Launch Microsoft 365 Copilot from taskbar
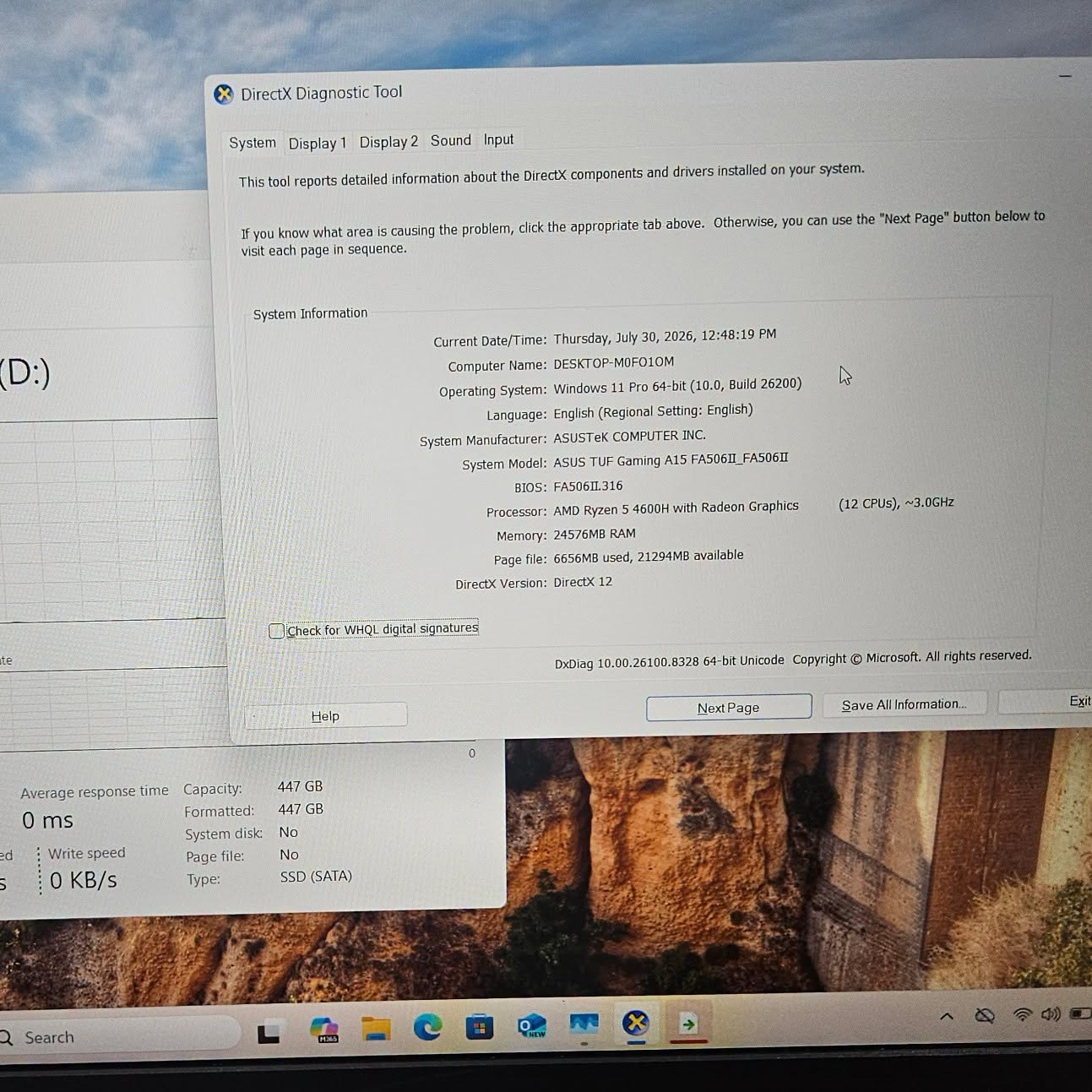The width and height of the screenshot is (1092, 1092). 324,1030
